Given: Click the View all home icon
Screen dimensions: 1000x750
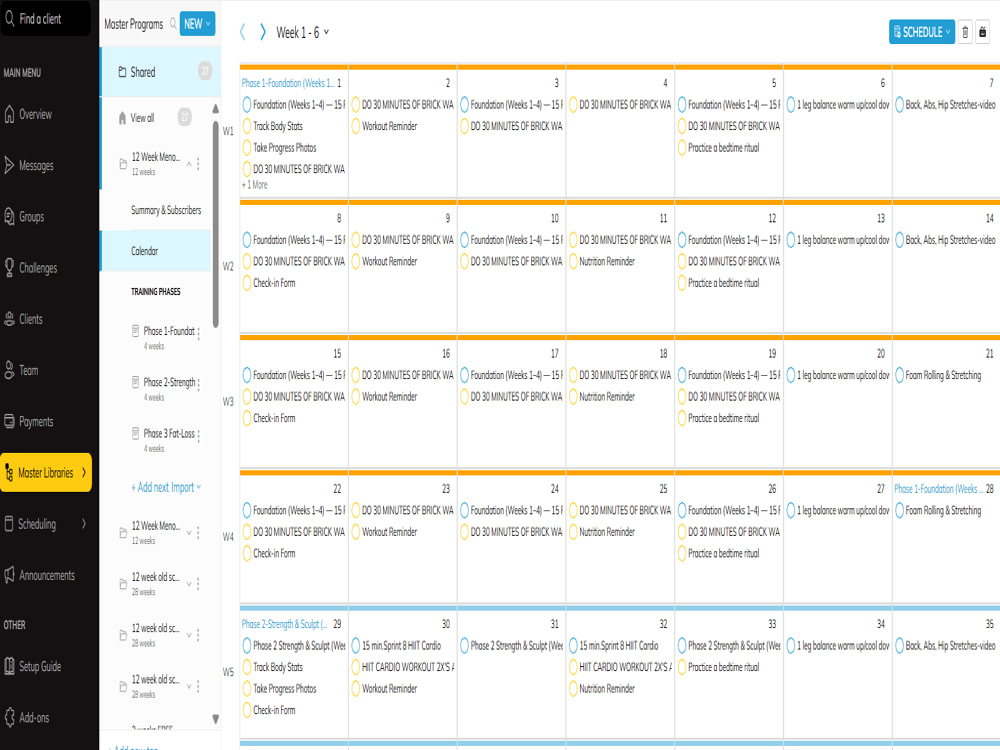Looking at the screenshot, I should pyautogui.click(x=122, y=118).
